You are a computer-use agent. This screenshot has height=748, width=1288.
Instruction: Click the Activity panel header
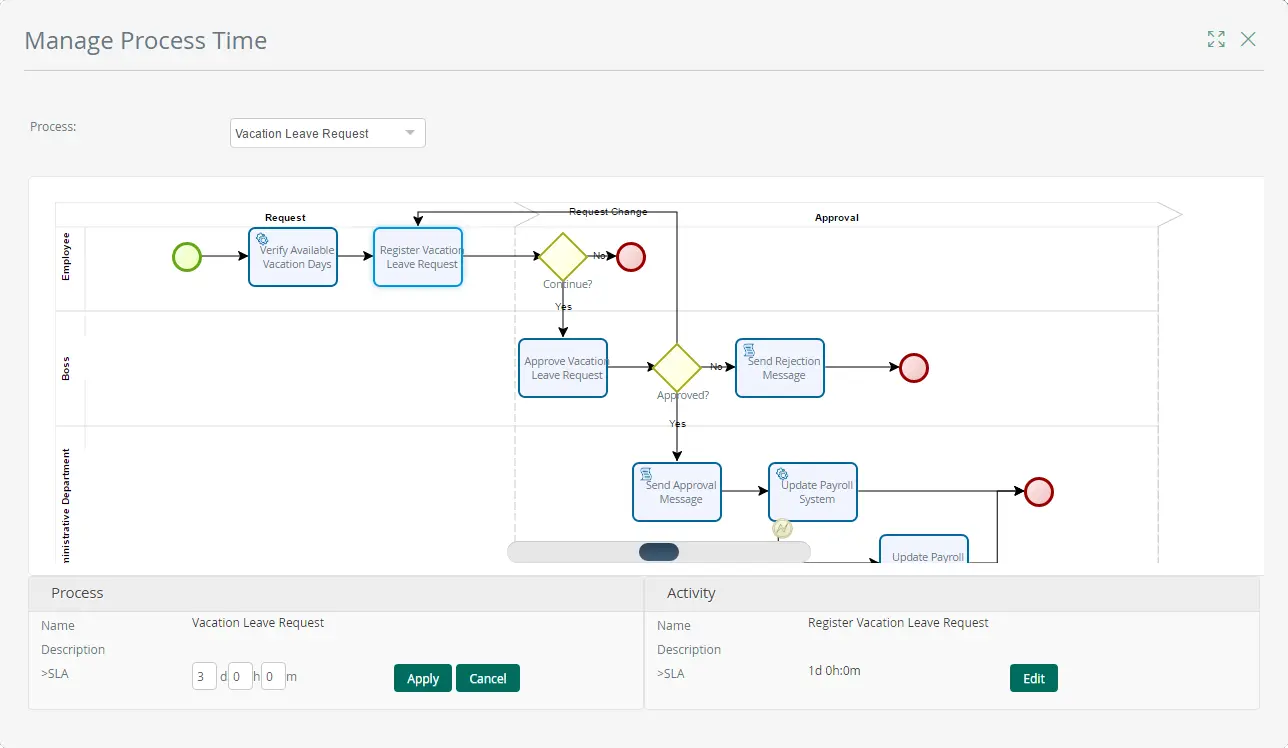point(951,593)
